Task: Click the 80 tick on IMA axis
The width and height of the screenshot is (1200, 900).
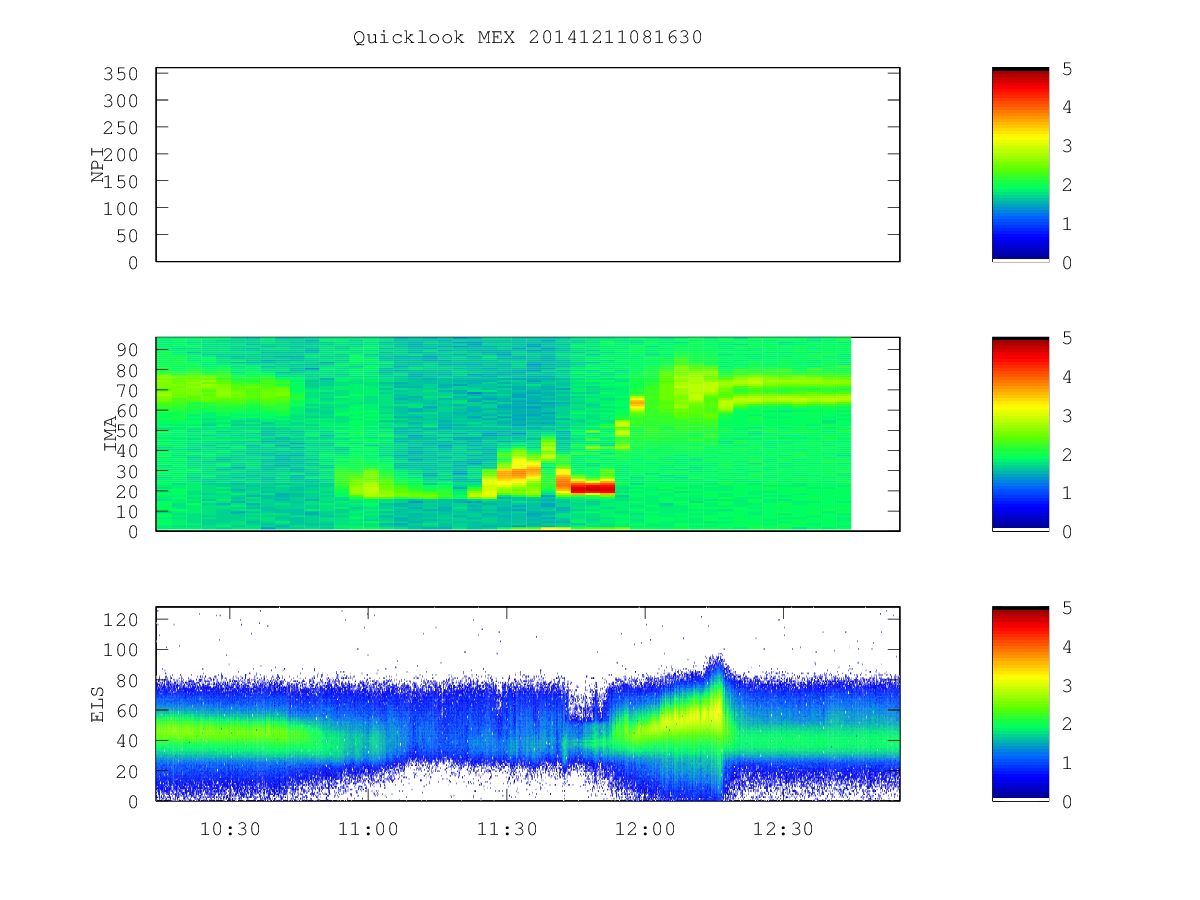Action: click(x=127, y=370)
